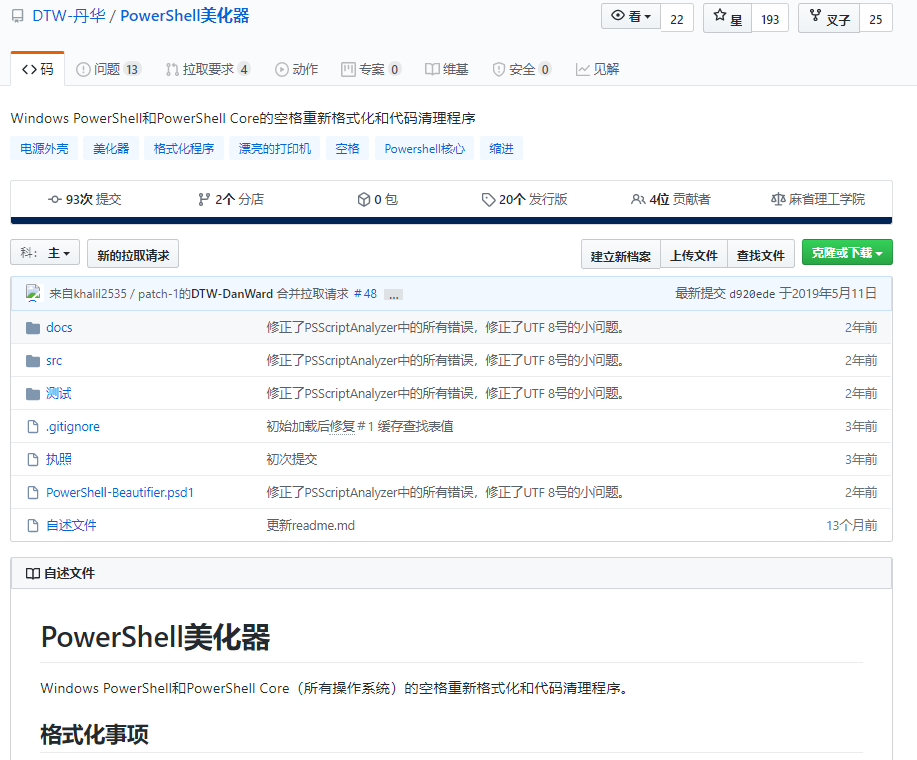Click the 查找文件 button
The height and width of the screenshot is (760, 917).
pyautogui.click(x=760, y=255)
